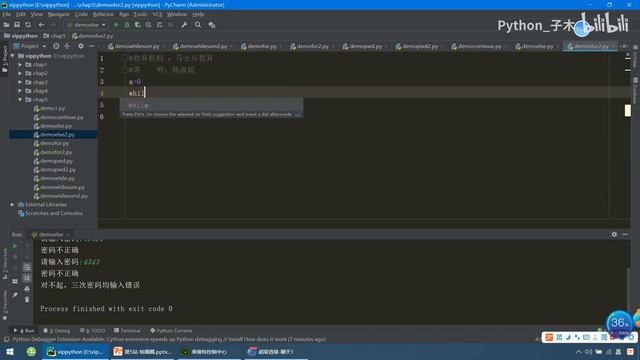Open the Python Console tab

pyautogui.click(x=171, y=331)
